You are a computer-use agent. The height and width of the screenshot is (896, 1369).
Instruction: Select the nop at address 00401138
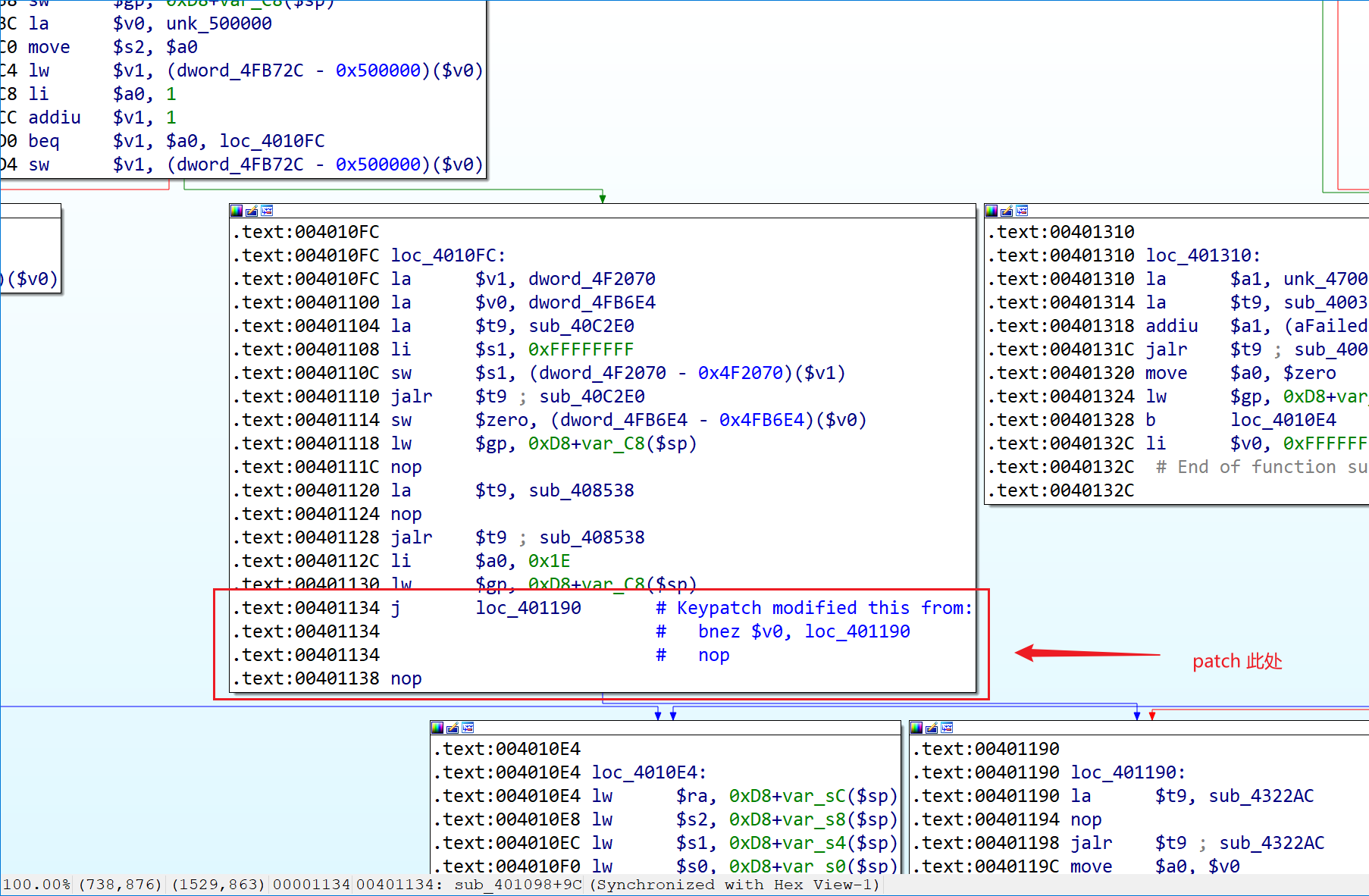[406, 678]
